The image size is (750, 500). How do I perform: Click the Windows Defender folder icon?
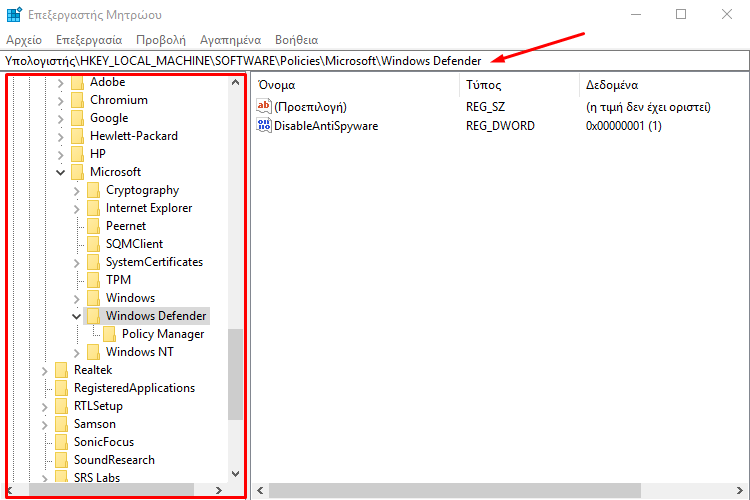point(93,316)
